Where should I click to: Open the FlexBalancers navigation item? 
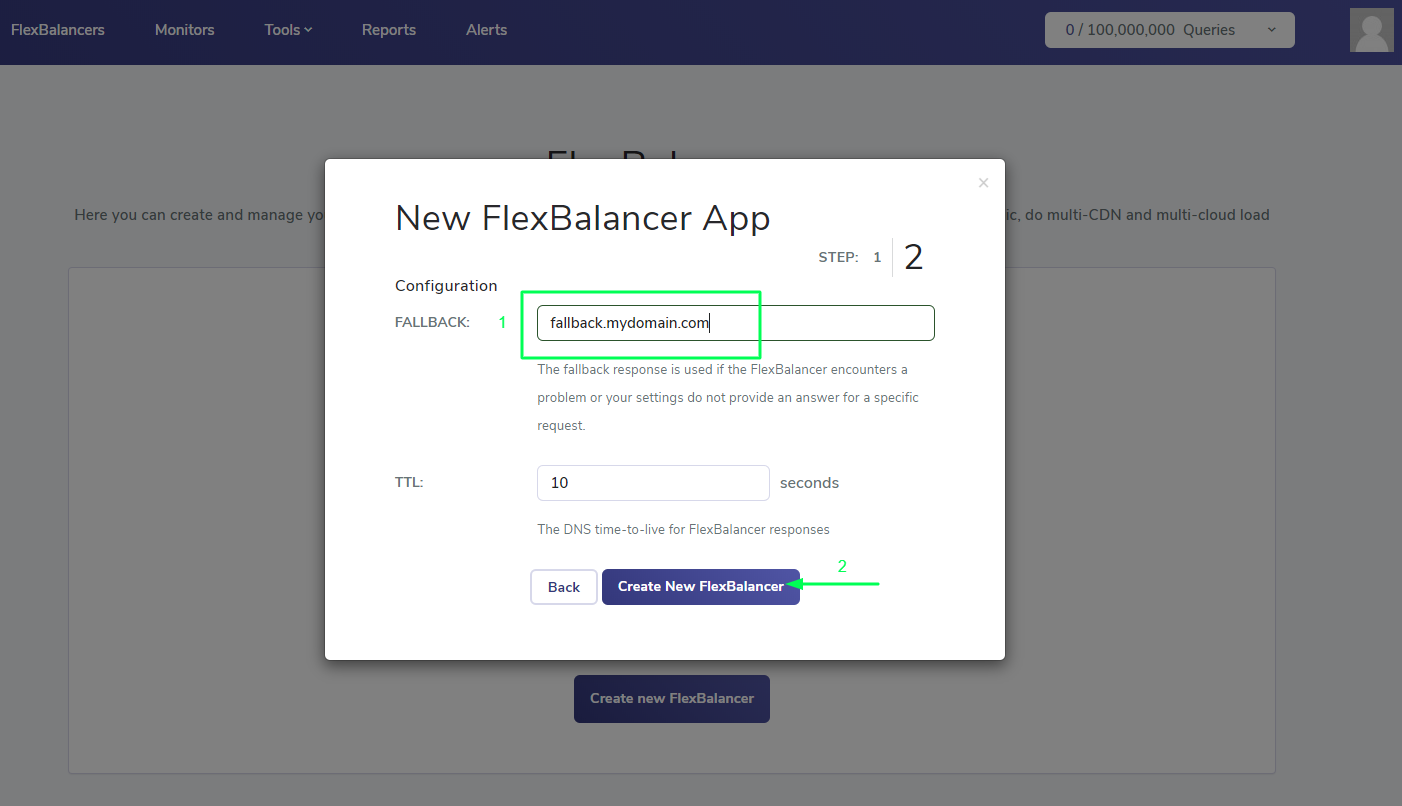point(58,30)
